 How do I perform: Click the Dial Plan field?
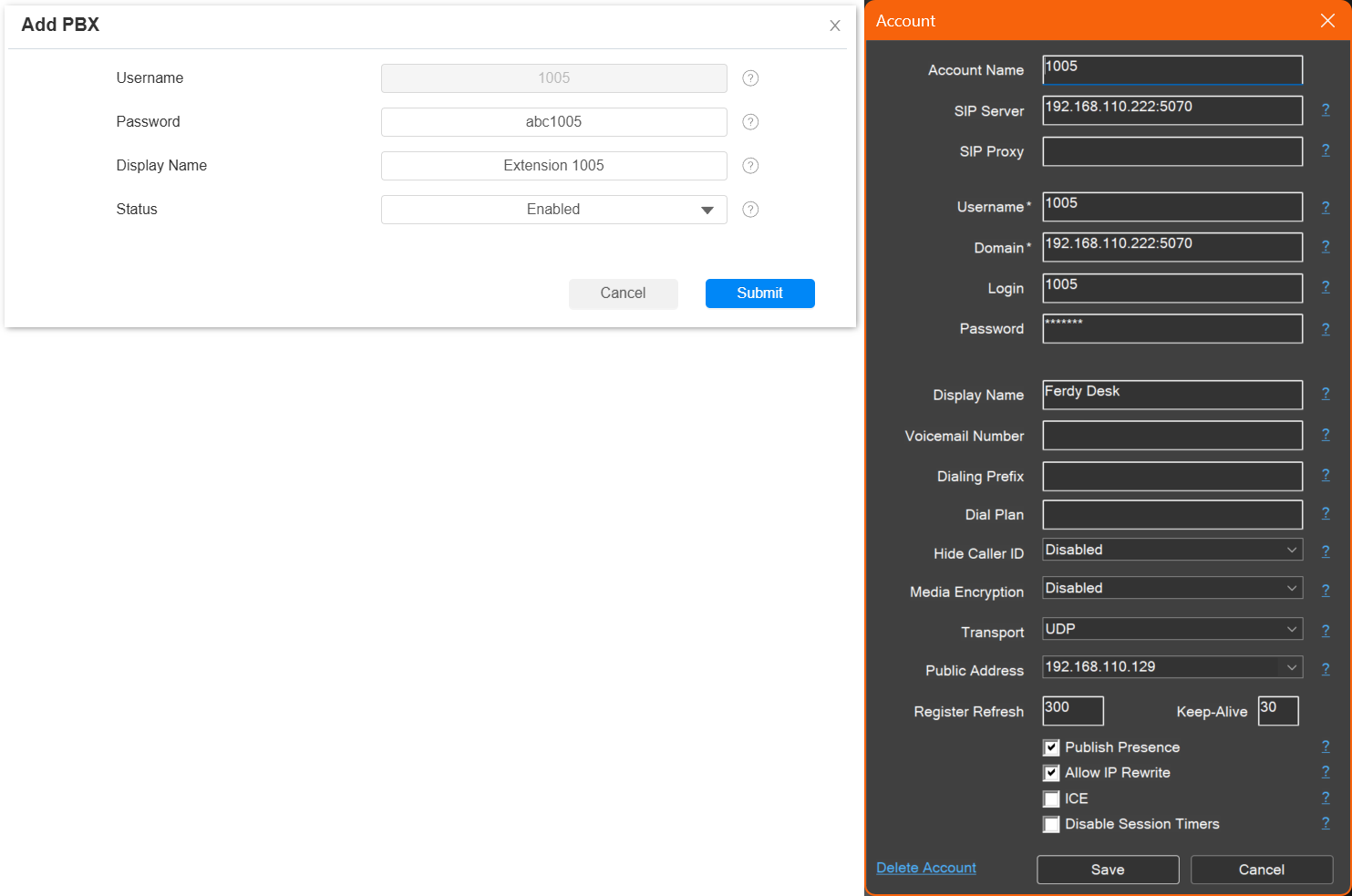pos(1172,514)
